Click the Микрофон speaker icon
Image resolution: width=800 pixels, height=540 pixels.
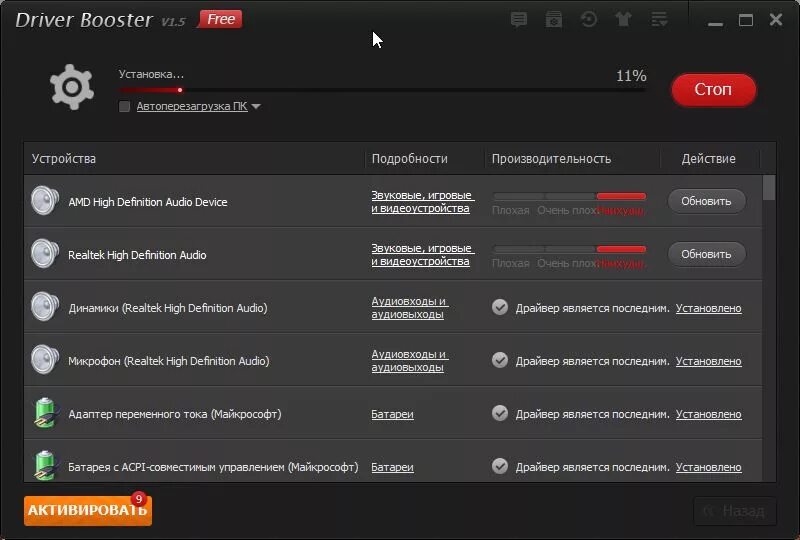click(45, 360)
